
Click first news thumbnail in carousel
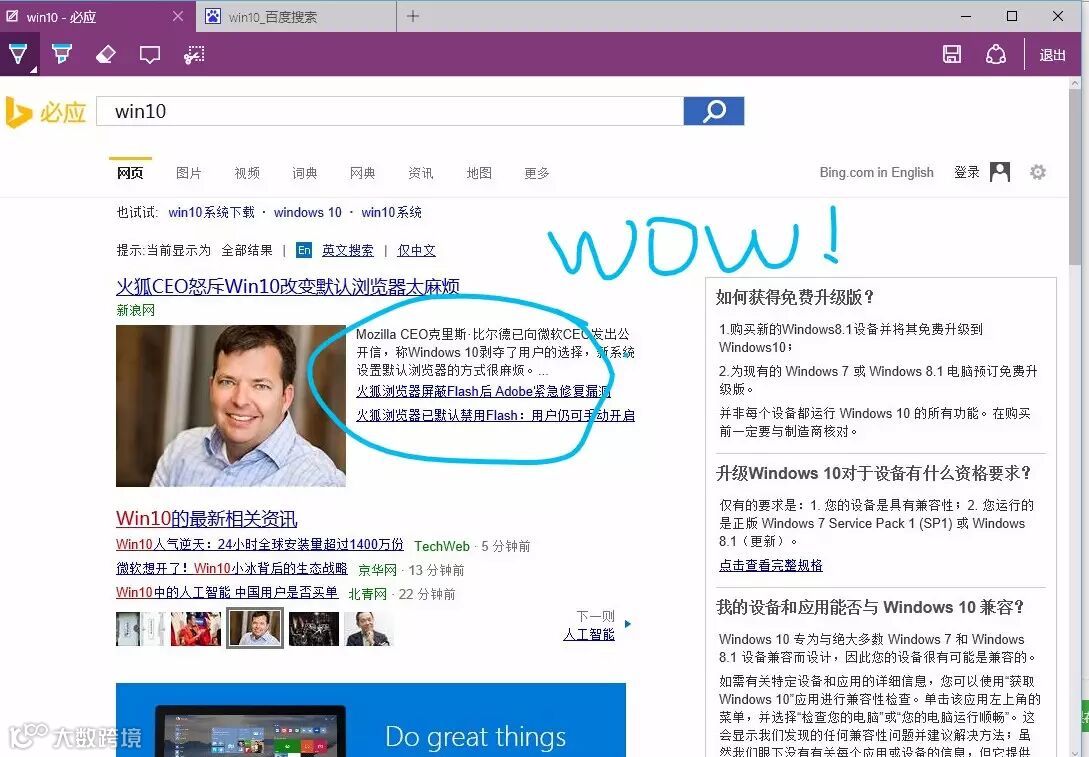click(140, 629)
